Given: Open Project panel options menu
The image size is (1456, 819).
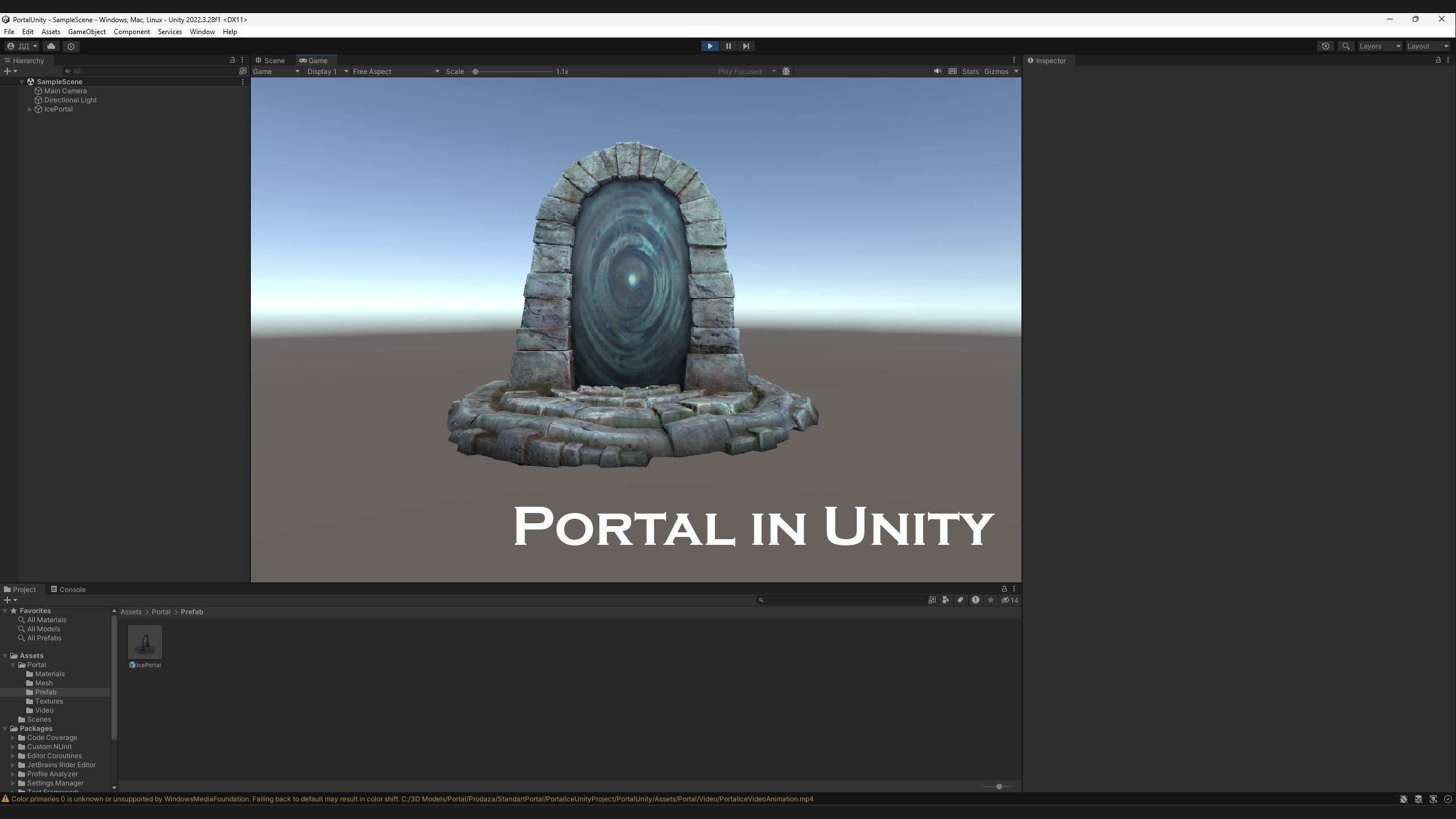Looking at the screenshot, I should pyautogui.click(x=1014, y=589).
